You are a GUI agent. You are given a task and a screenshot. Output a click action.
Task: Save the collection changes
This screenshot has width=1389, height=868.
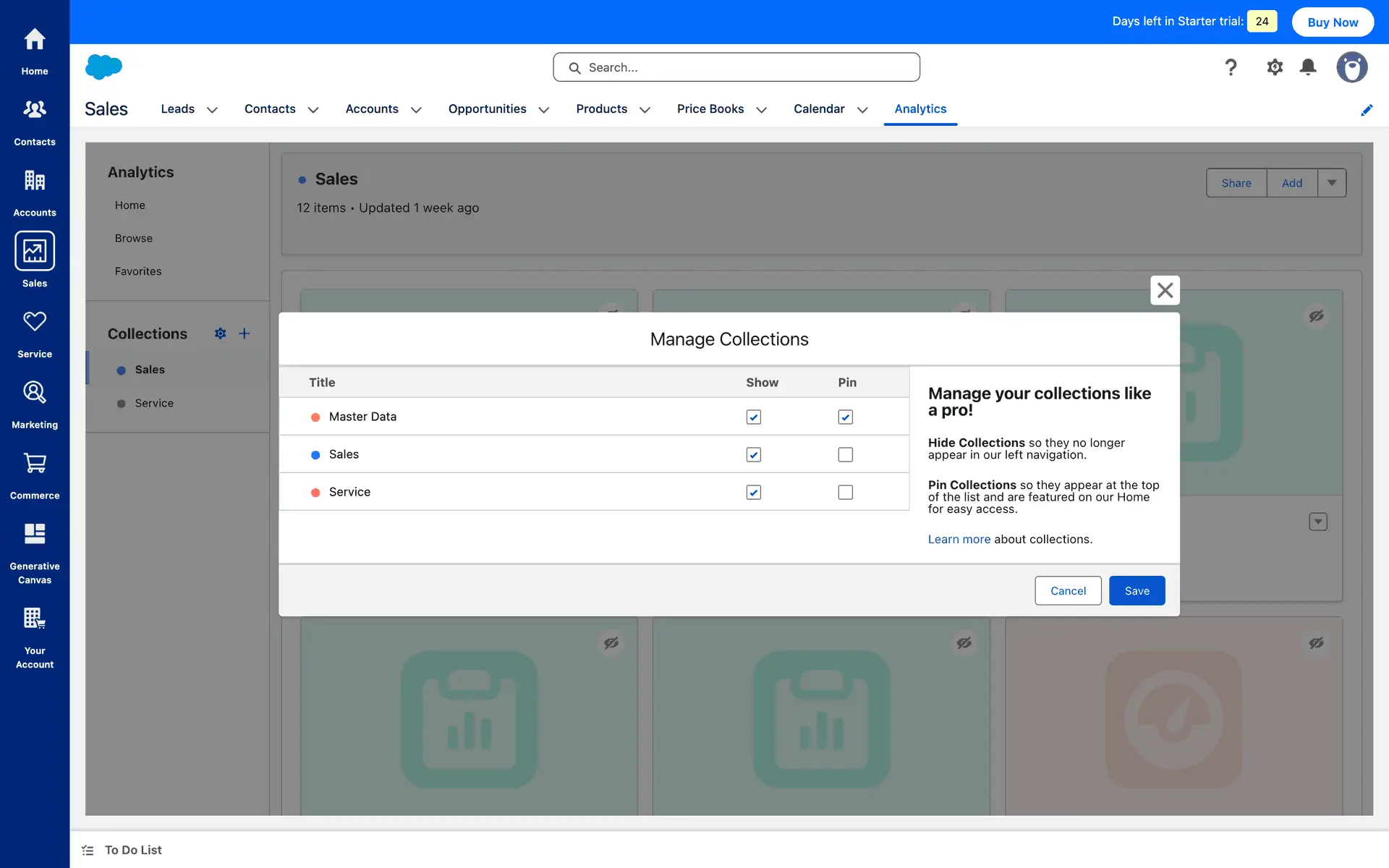(1137, 591)
